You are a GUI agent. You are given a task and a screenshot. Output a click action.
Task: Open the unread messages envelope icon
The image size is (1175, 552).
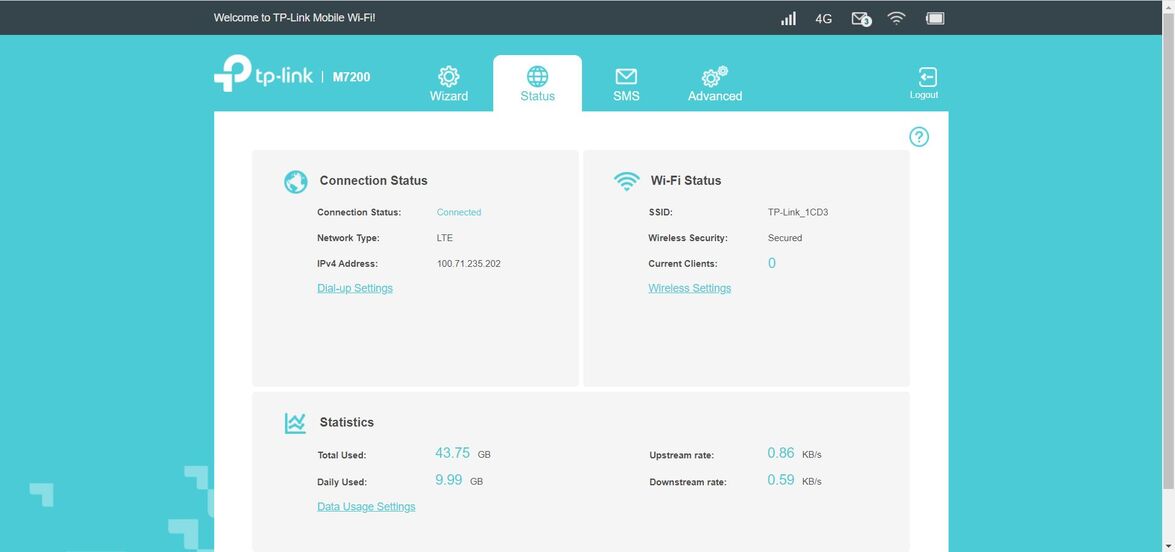click(861, 19)
